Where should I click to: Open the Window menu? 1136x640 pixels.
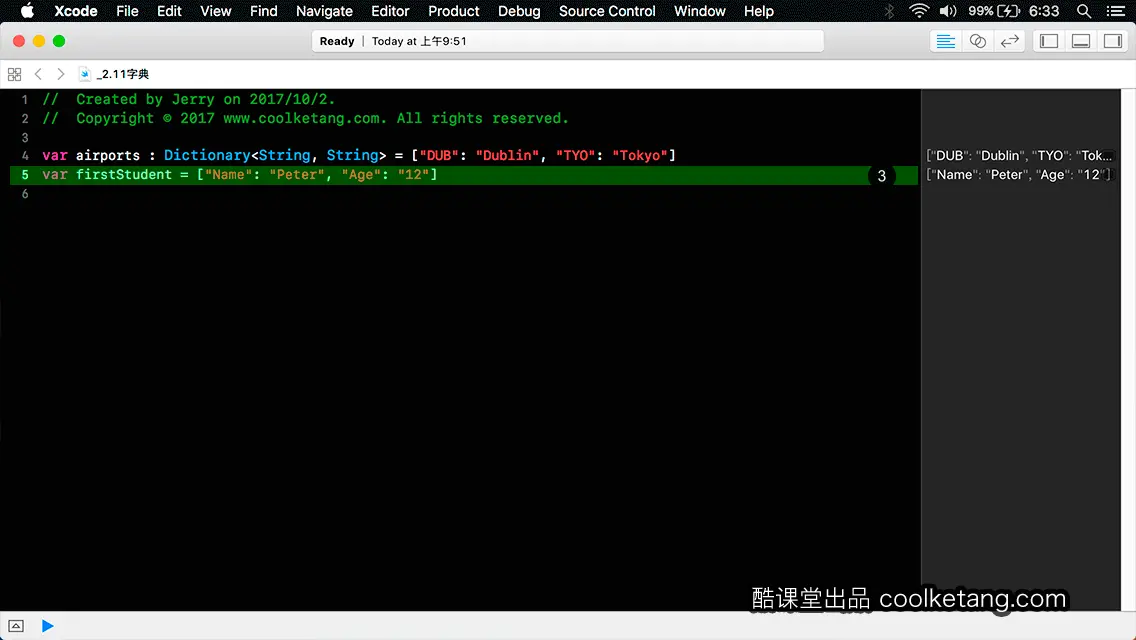699,11
